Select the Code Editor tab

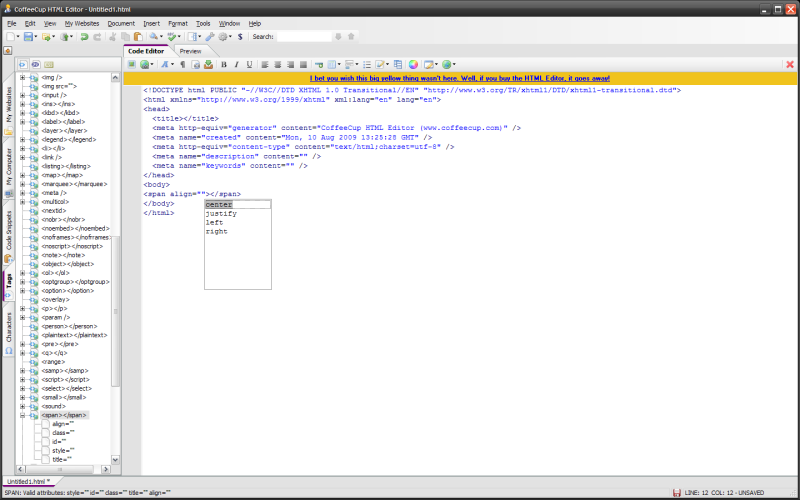(146, 51)
